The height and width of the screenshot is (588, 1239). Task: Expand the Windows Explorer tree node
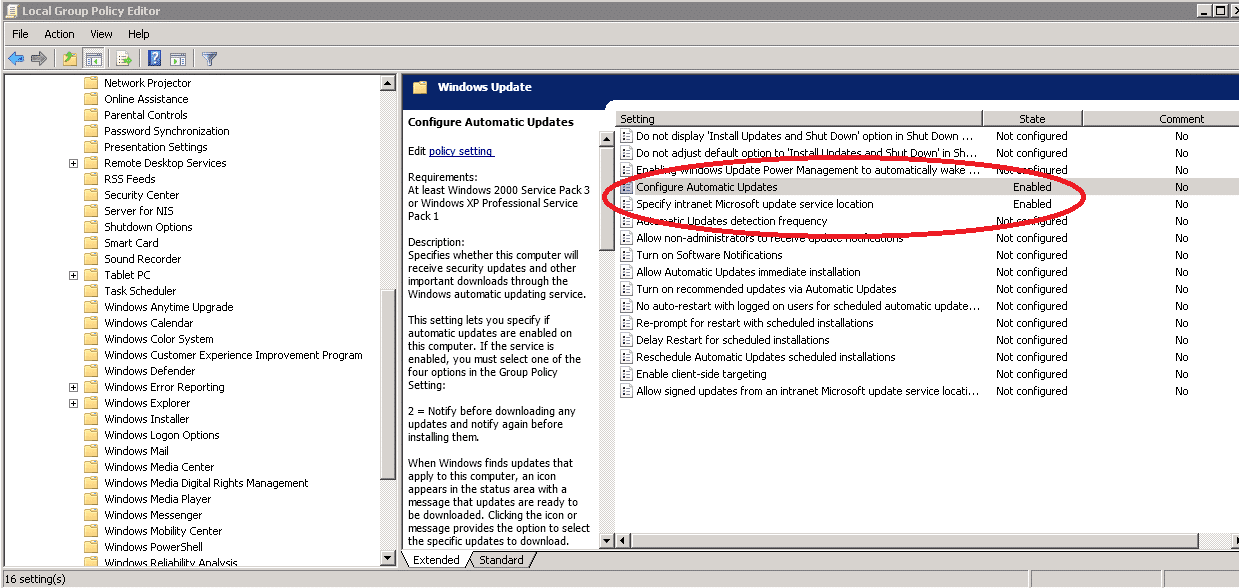pos(74,403)
